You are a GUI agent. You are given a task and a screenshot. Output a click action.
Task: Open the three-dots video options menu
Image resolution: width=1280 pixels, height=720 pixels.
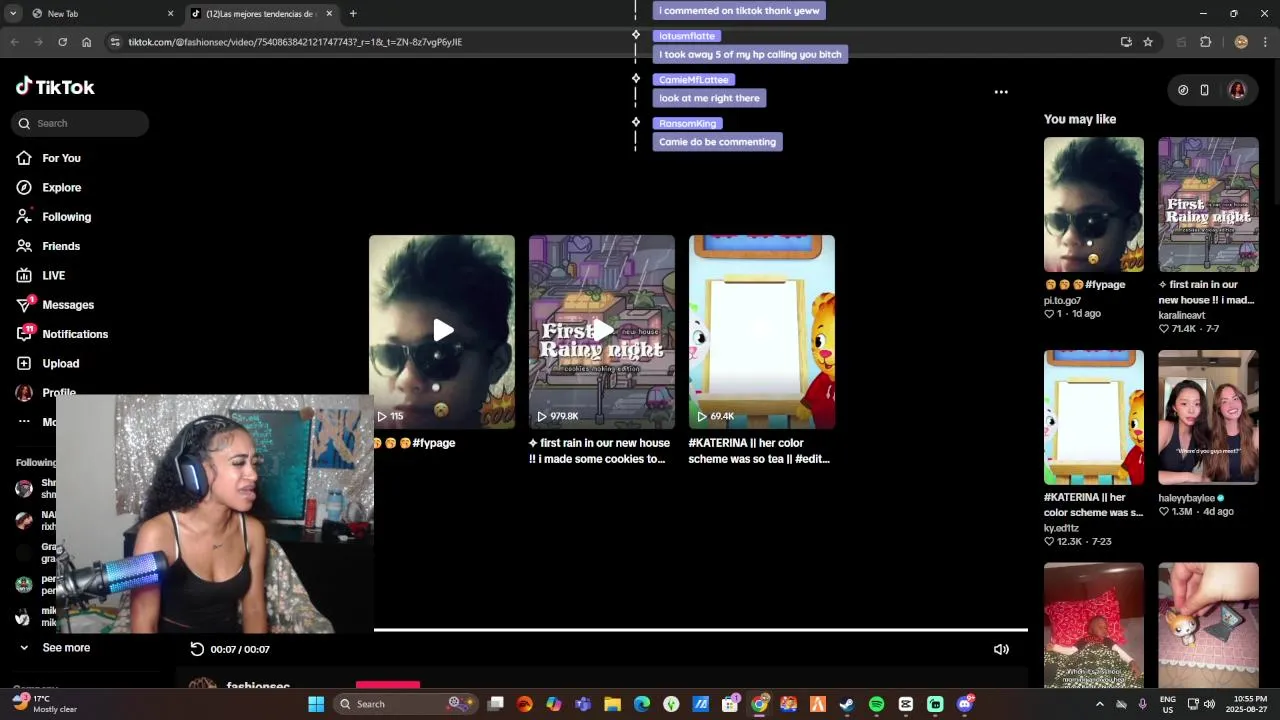[1001, 92]
